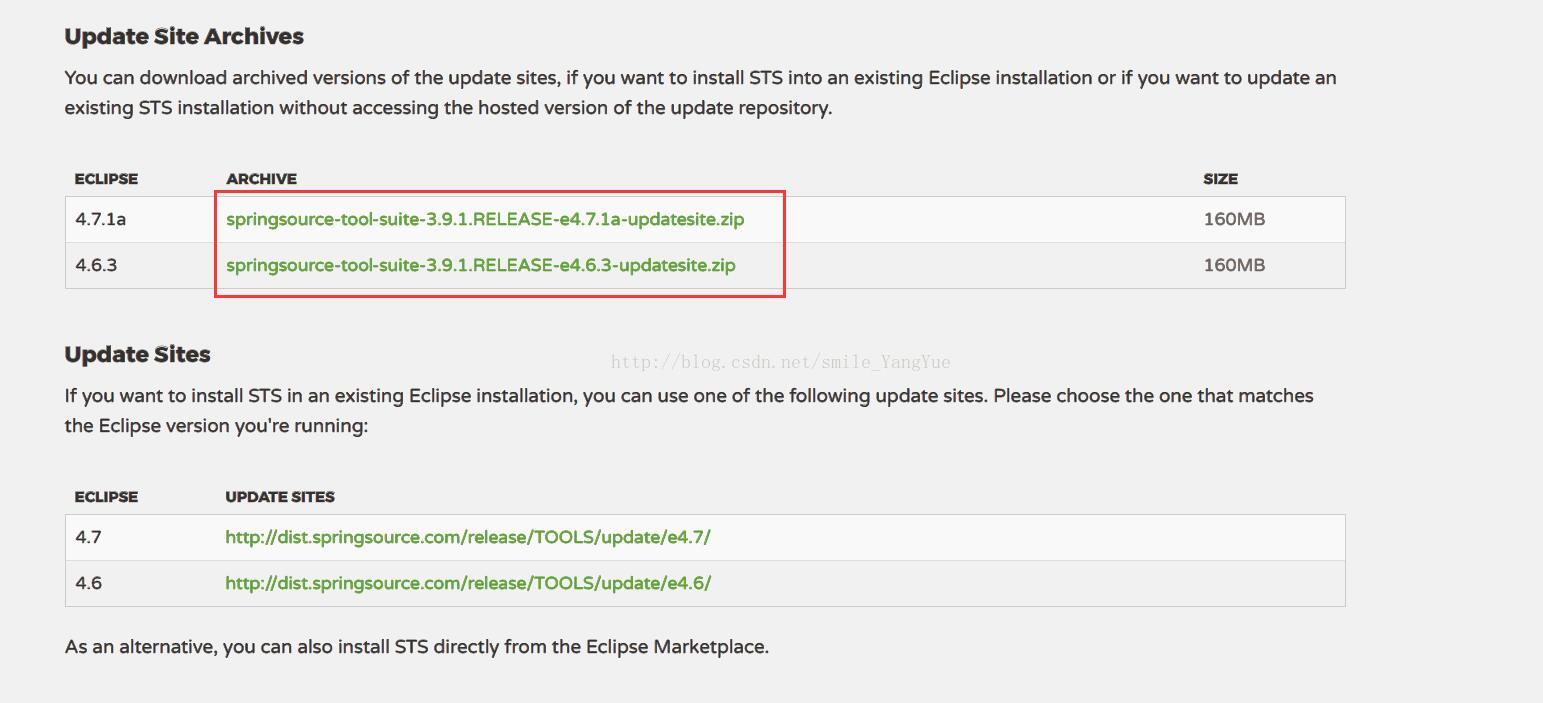Select the 4.7.1a Eclipse version cell
1543x703 pixels.
pyautogui.click(x=101, y=219)
